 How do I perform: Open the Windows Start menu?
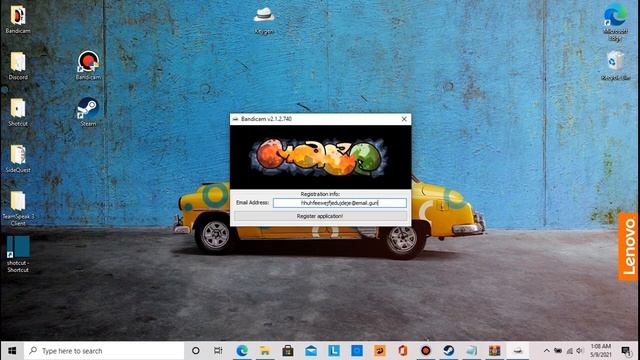pyautogui.click(x=12, y=351)
